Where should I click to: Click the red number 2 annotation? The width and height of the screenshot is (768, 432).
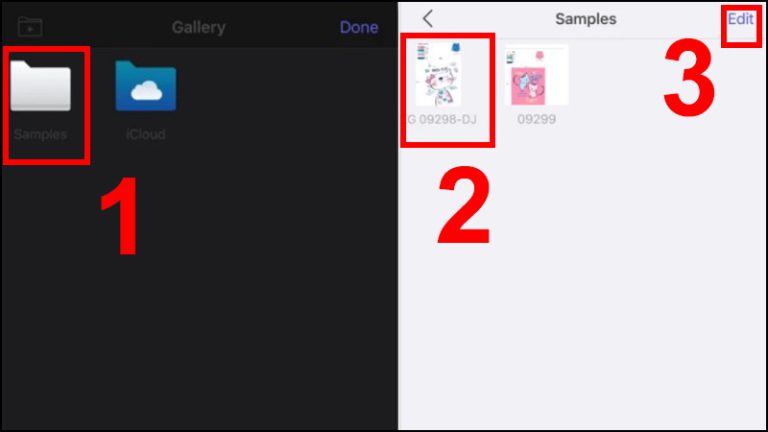point(464,205)
